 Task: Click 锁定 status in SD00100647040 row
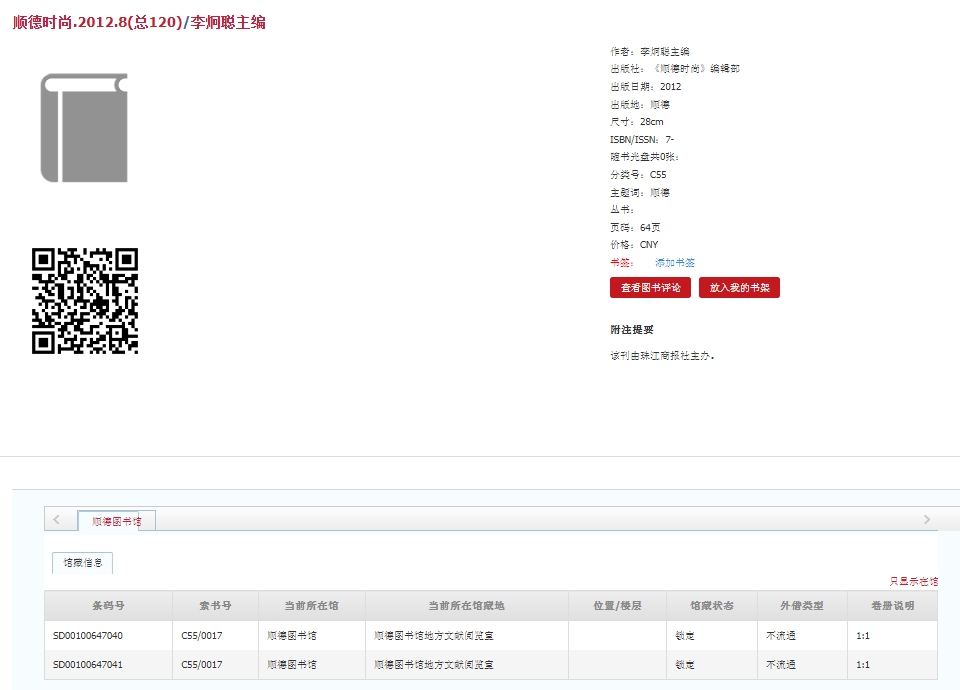click(684, 636)
